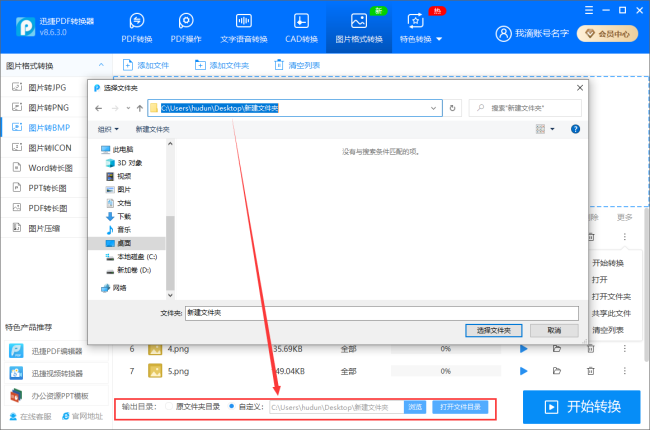
Task: Open recent locations dropdown arrow
Action: 128,108
